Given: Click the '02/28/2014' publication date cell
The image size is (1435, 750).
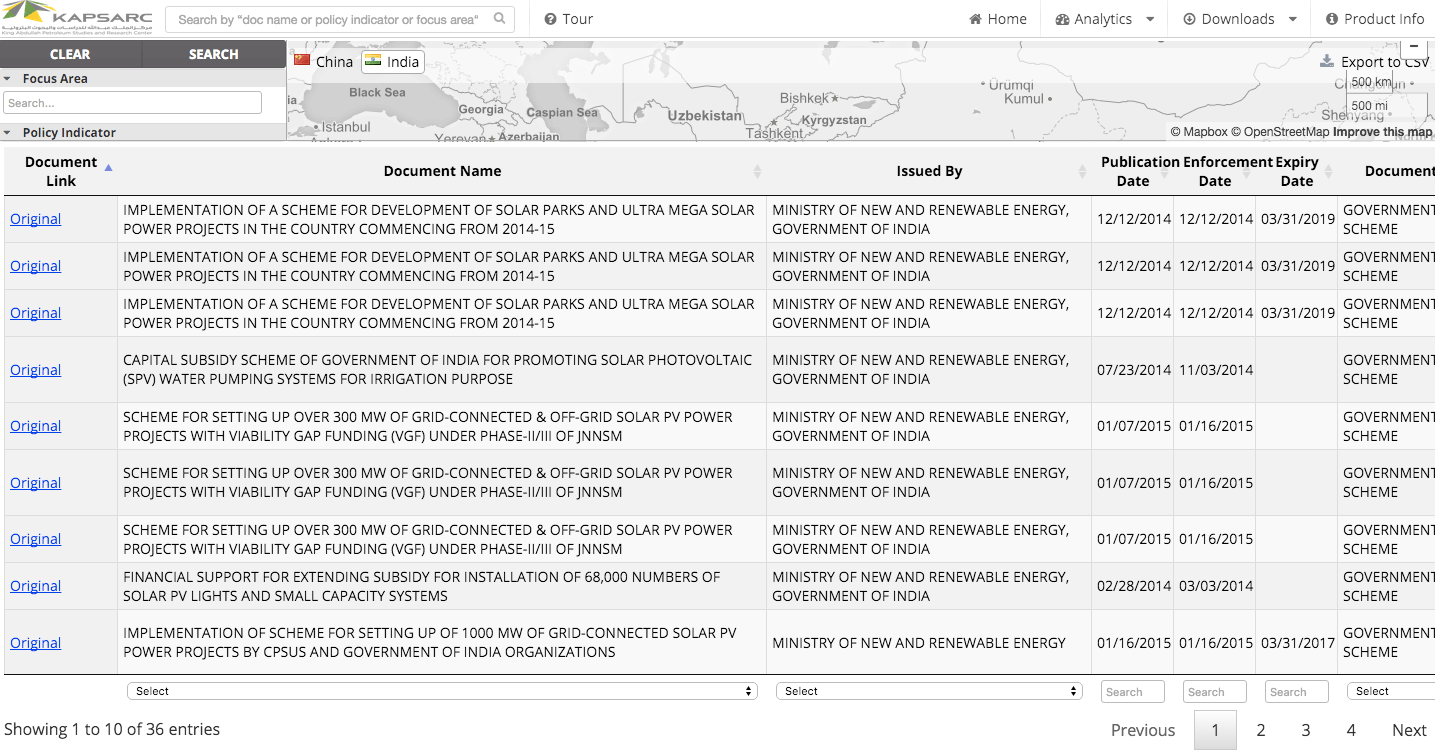Looking at the screenshot, I should point(1133,586).
